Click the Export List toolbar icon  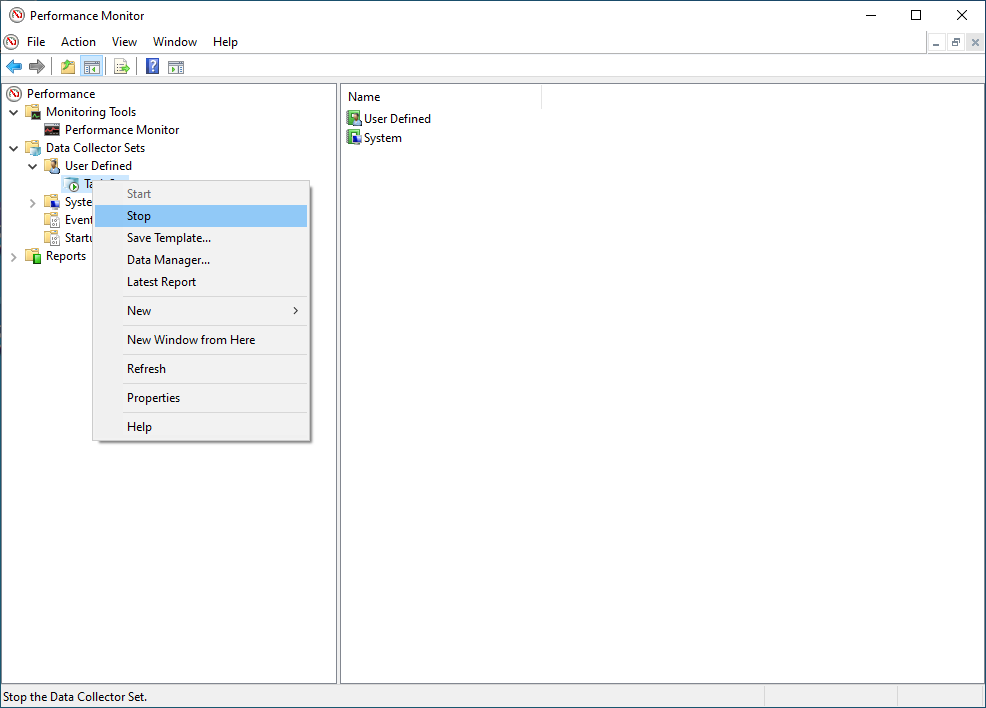click(x=120, y=66)
